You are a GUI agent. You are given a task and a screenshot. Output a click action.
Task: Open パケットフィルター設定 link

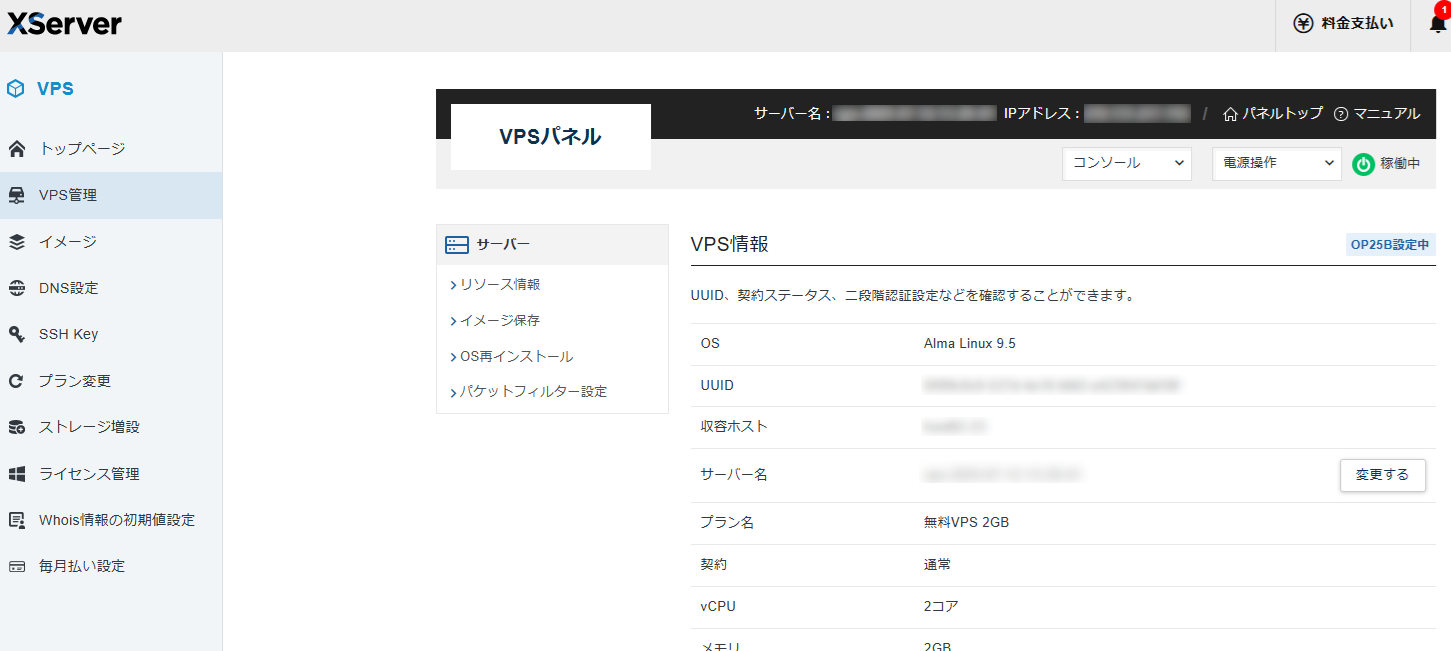533,392
